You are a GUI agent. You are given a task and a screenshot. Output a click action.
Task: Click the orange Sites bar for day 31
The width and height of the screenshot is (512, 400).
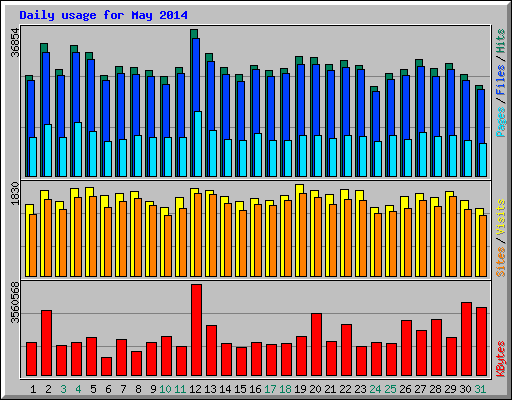tap(483, 246)
